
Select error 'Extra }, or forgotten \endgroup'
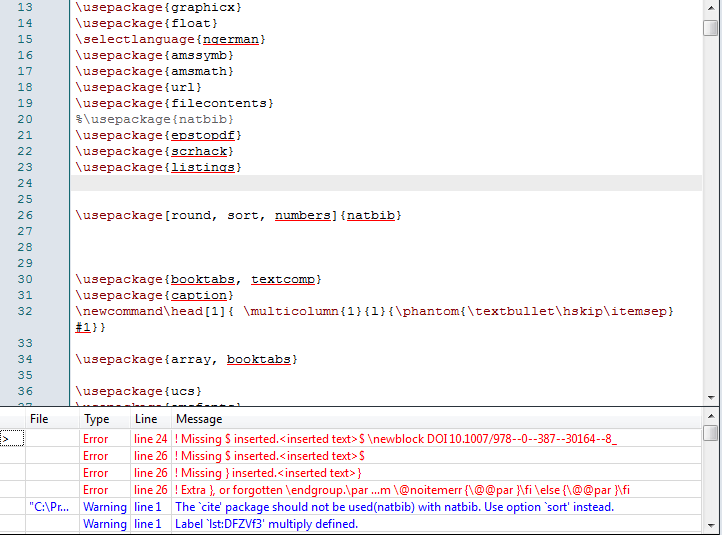tap(351, 490)
